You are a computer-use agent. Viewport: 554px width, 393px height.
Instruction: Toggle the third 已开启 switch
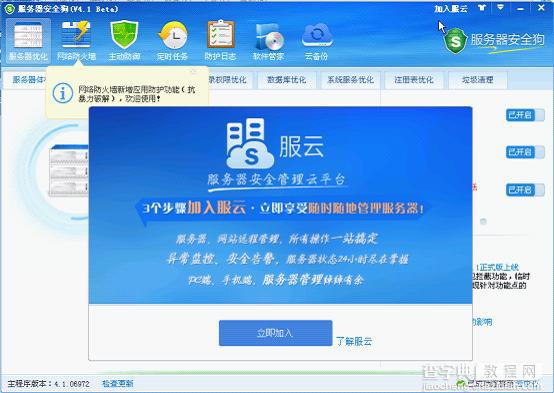click(525, 190)
